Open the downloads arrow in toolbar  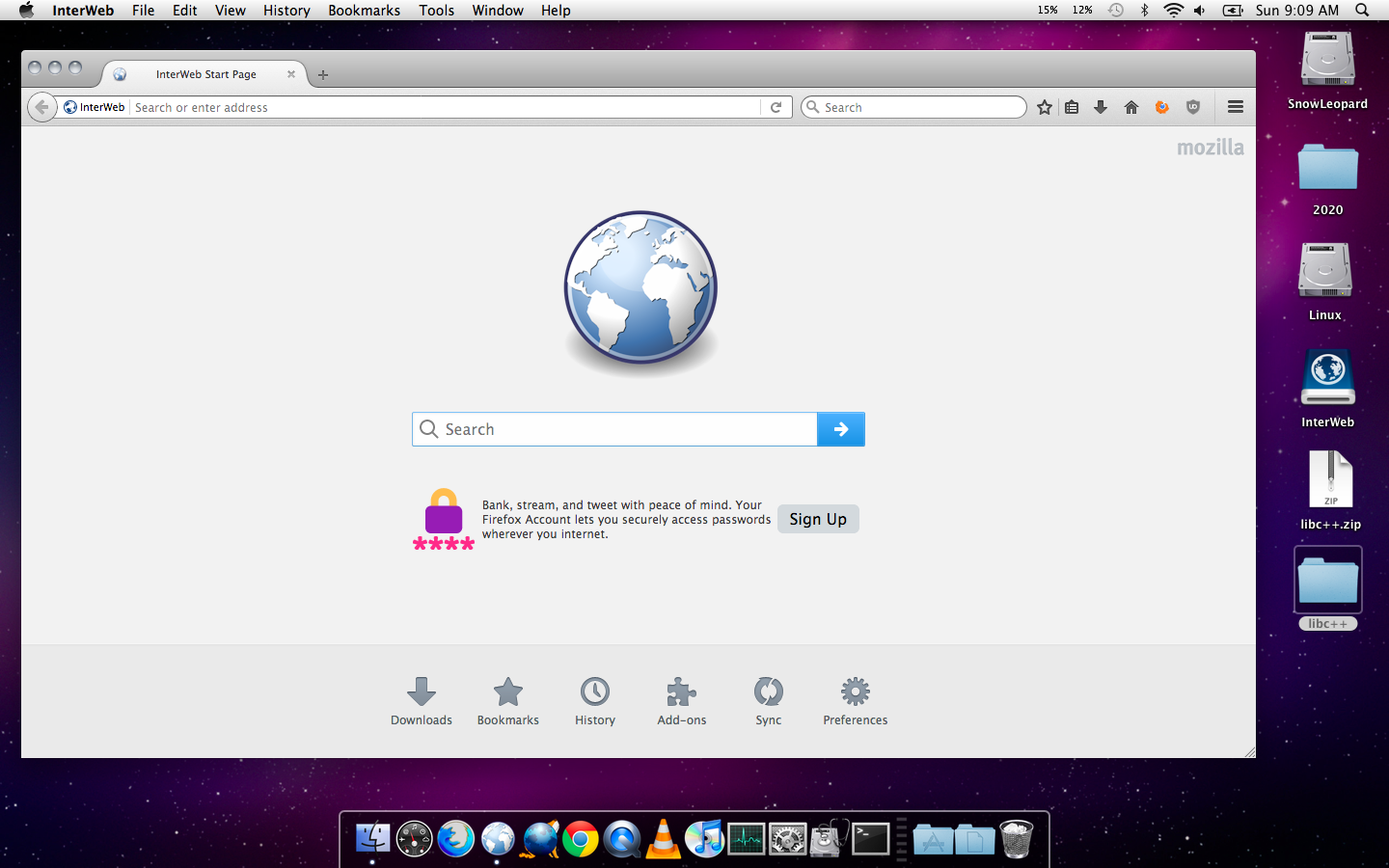click(x=1101, y=107)
